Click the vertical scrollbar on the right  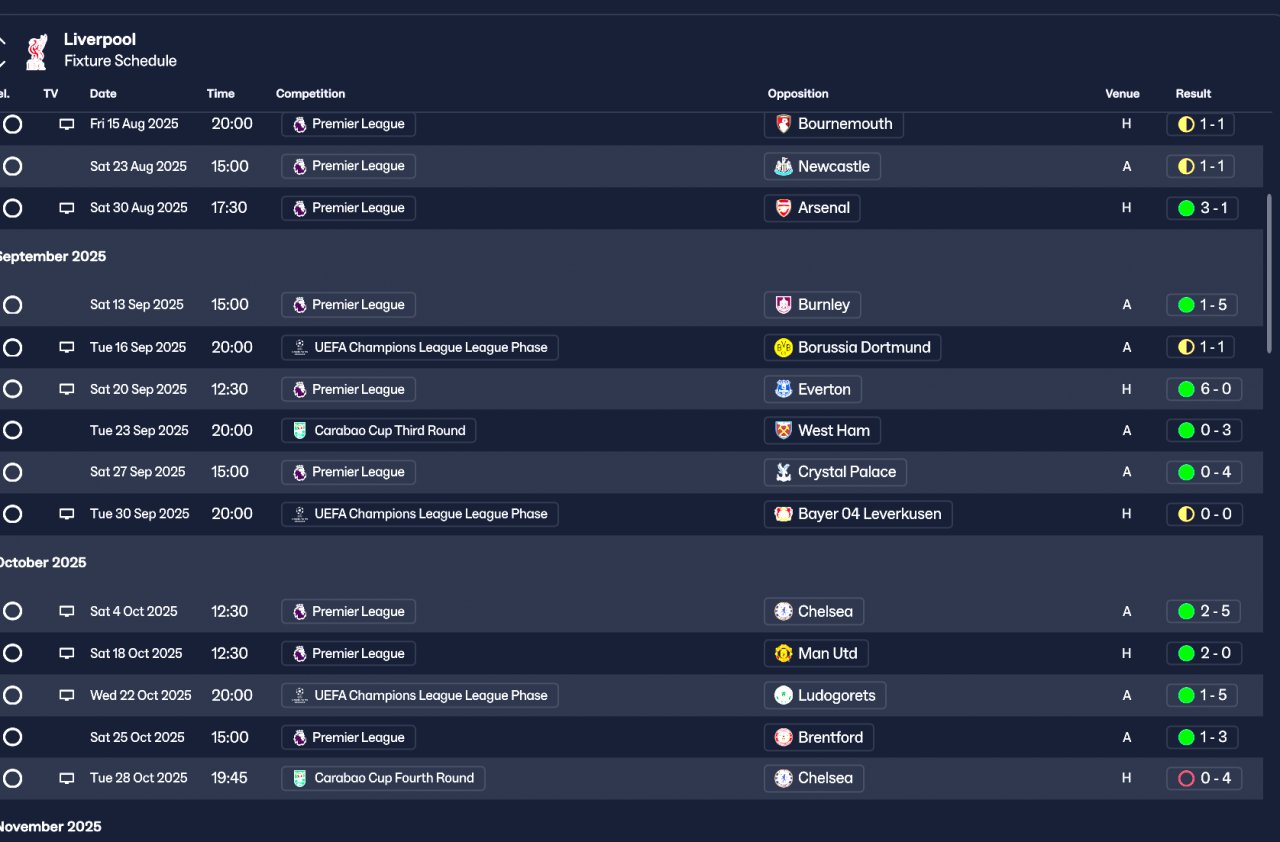click(x=1270, y=272)
